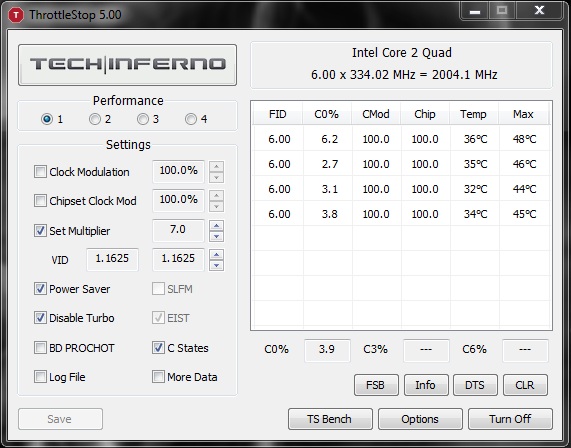Launch TS Bench
This screenshot has height=448, width=571.
coord(330,419)
